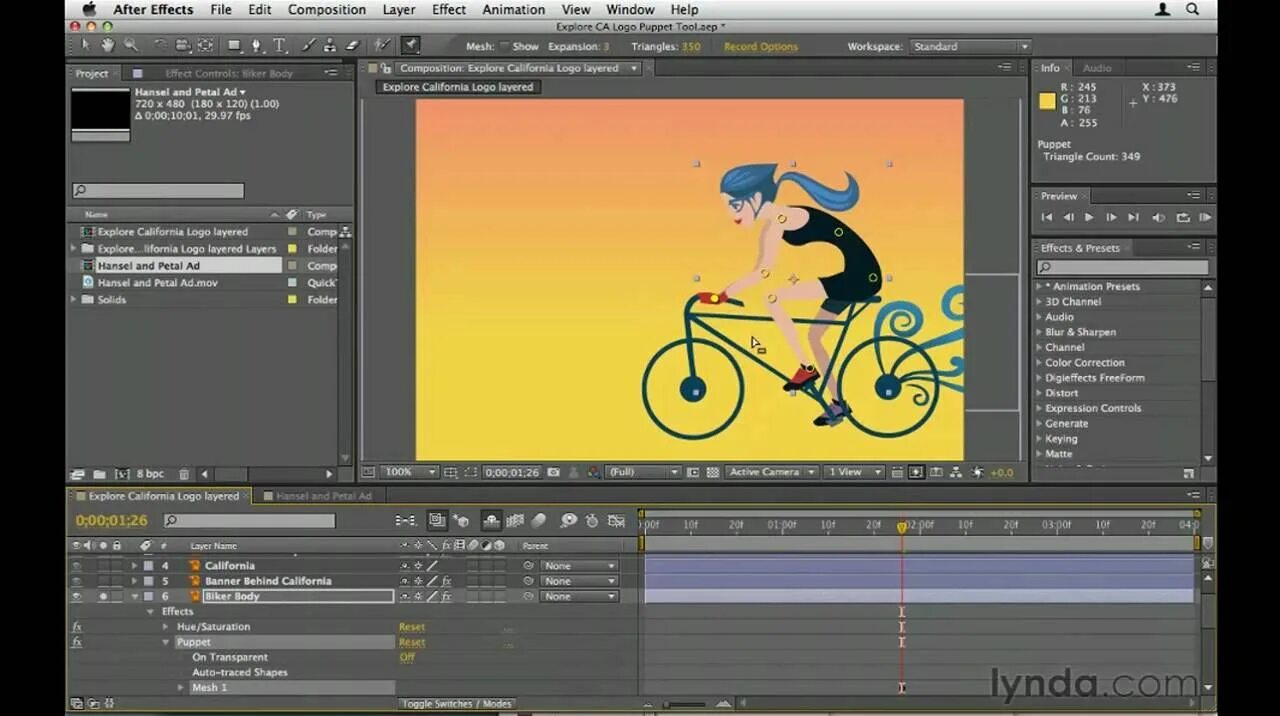Expand Banner Behind California layer triangle

click(x=134, y=581)
